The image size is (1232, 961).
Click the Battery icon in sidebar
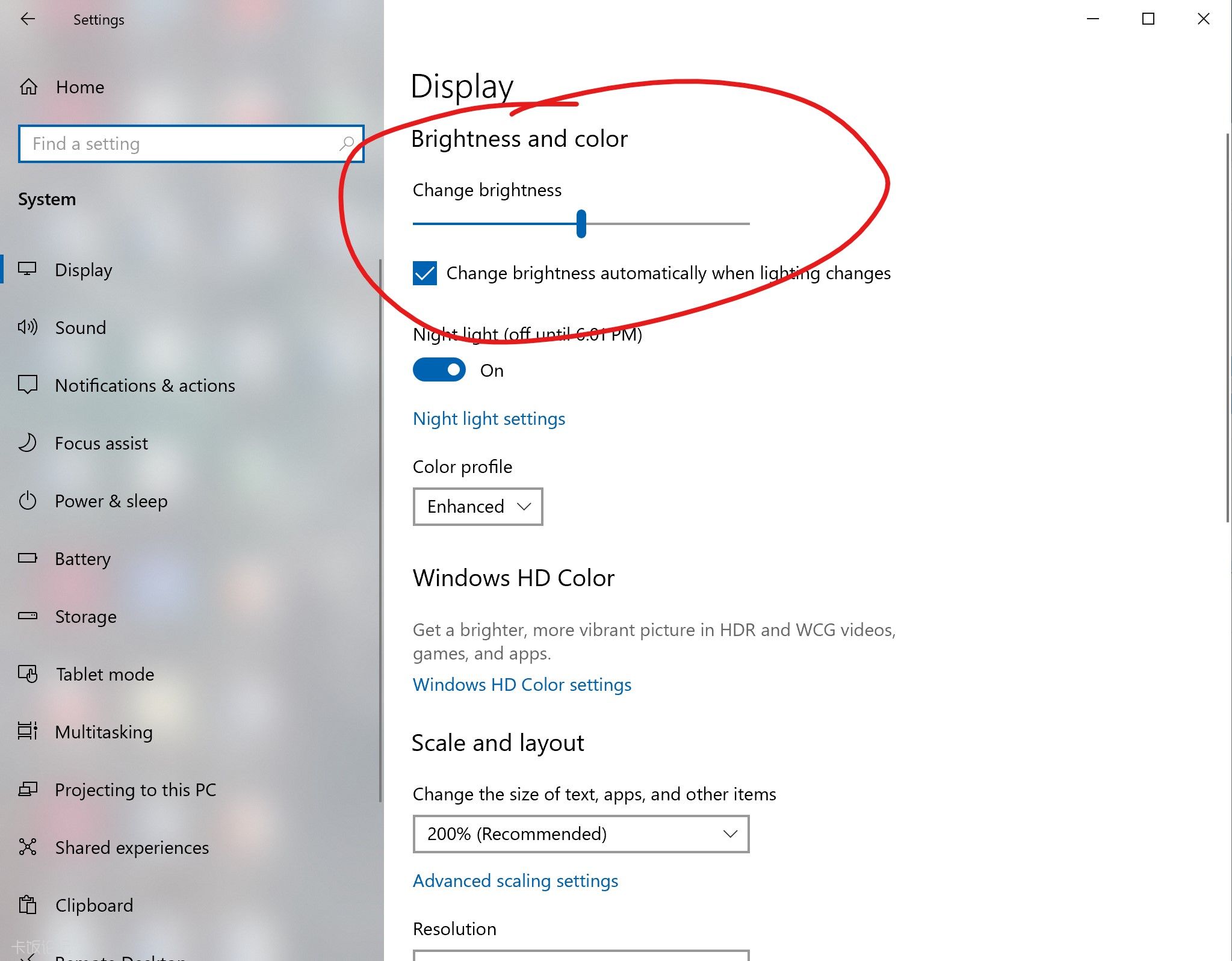pyautogui.click(x=28, y=558)
